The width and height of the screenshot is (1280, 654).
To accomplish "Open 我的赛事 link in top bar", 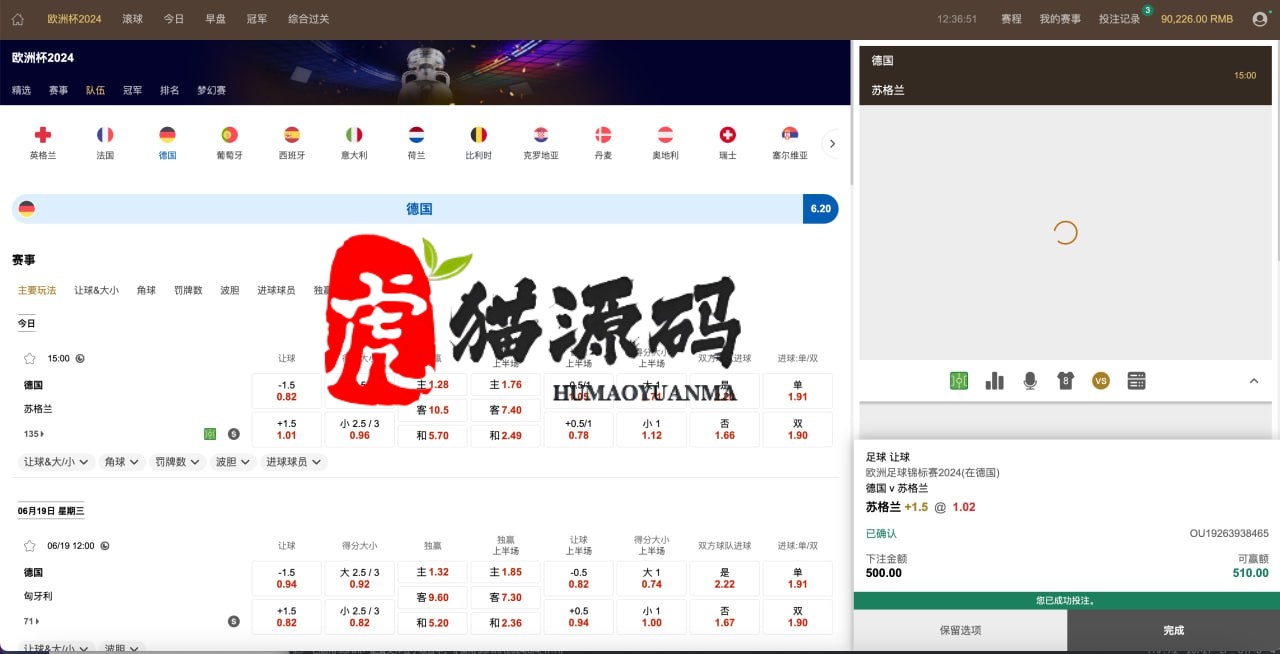I will point(1060,19).
